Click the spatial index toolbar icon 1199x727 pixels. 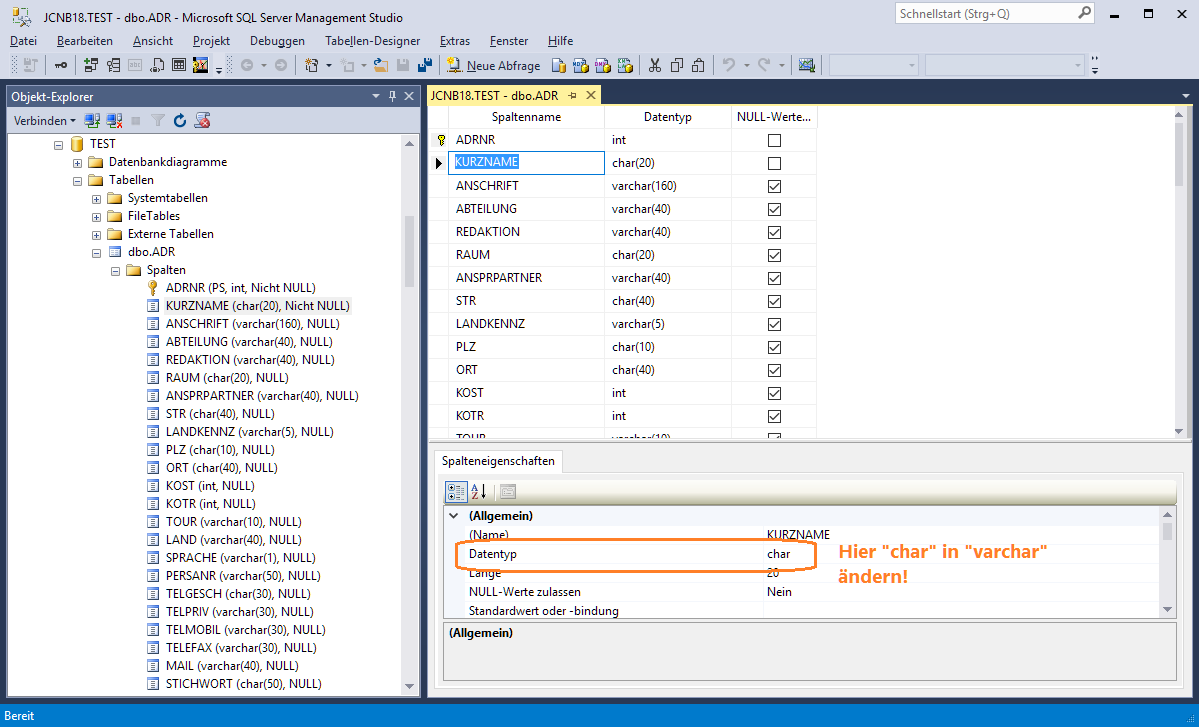200,65
